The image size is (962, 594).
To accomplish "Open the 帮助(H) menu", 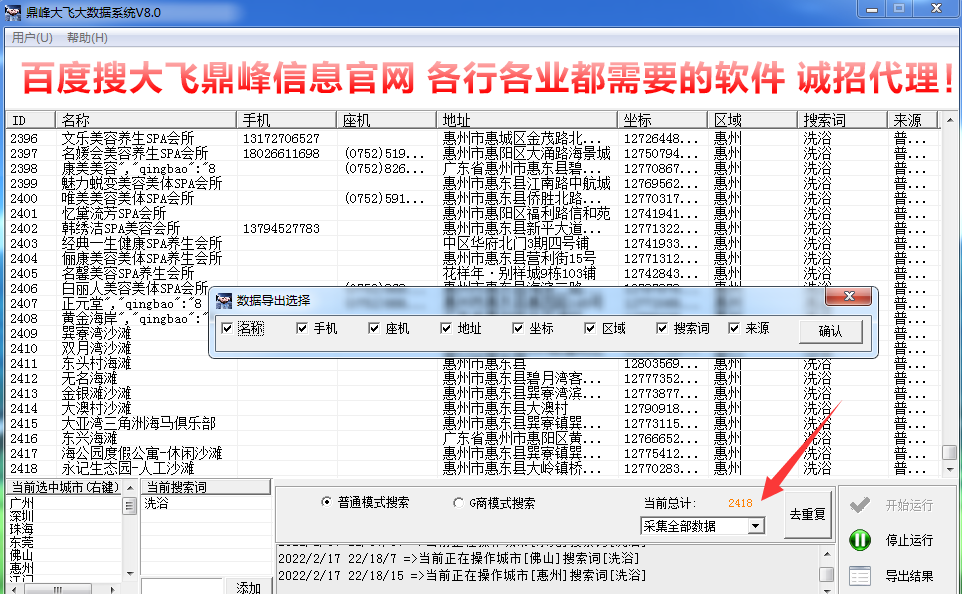I will (87, 38).
